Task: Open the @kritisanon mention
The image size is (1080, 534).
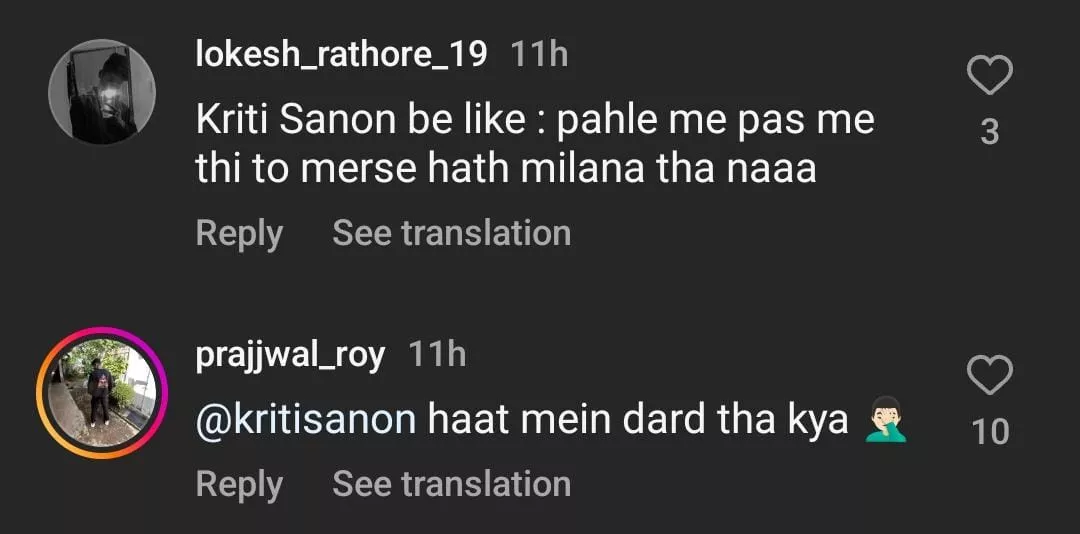Action: pyautogui.click(x=305, y=420)
